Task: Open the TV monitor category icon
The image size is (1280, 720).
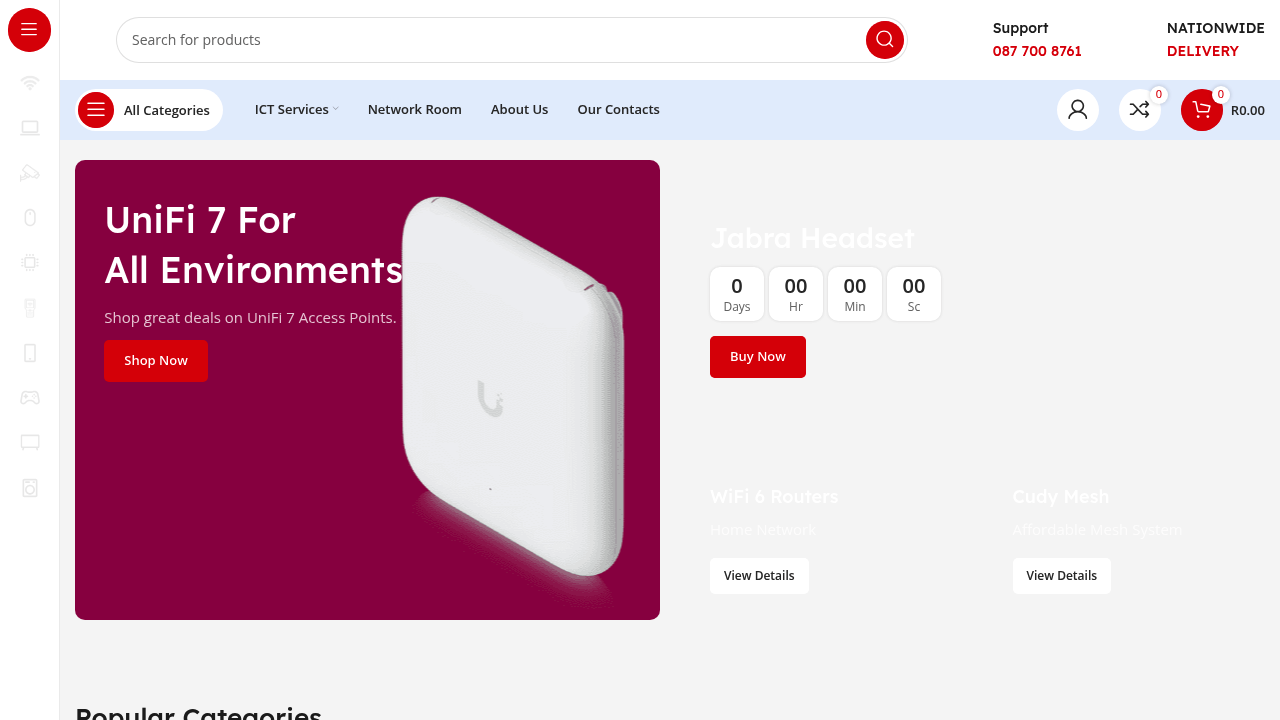Action: tap(30, 442)
